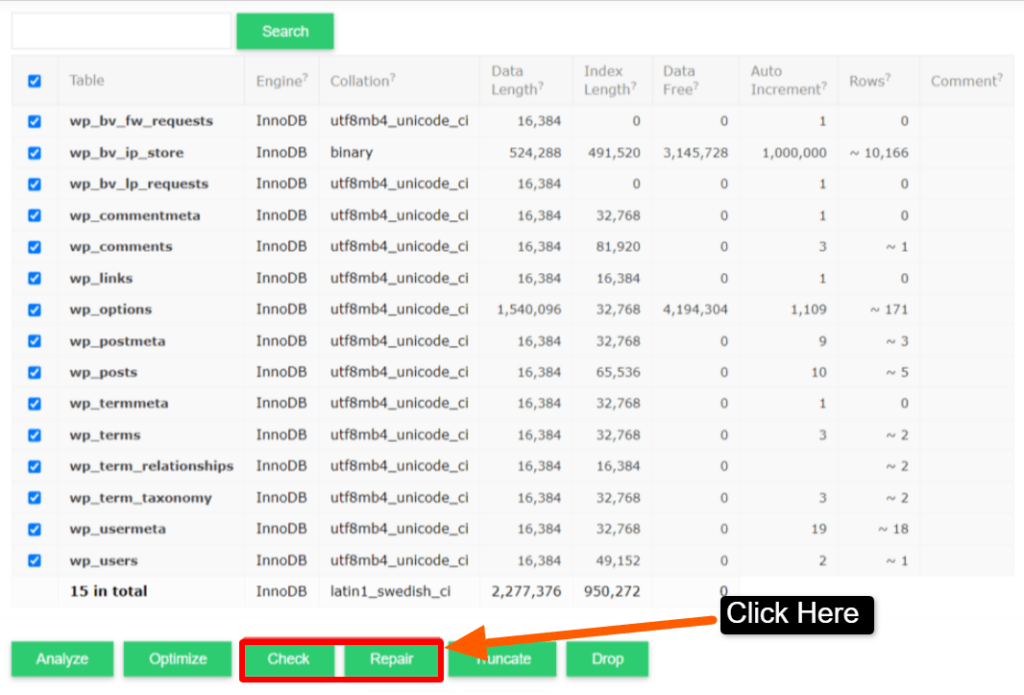Click the Engine column header
Image resolution: width=1024 pixels, height=695 pixels.
click(281, 81)
